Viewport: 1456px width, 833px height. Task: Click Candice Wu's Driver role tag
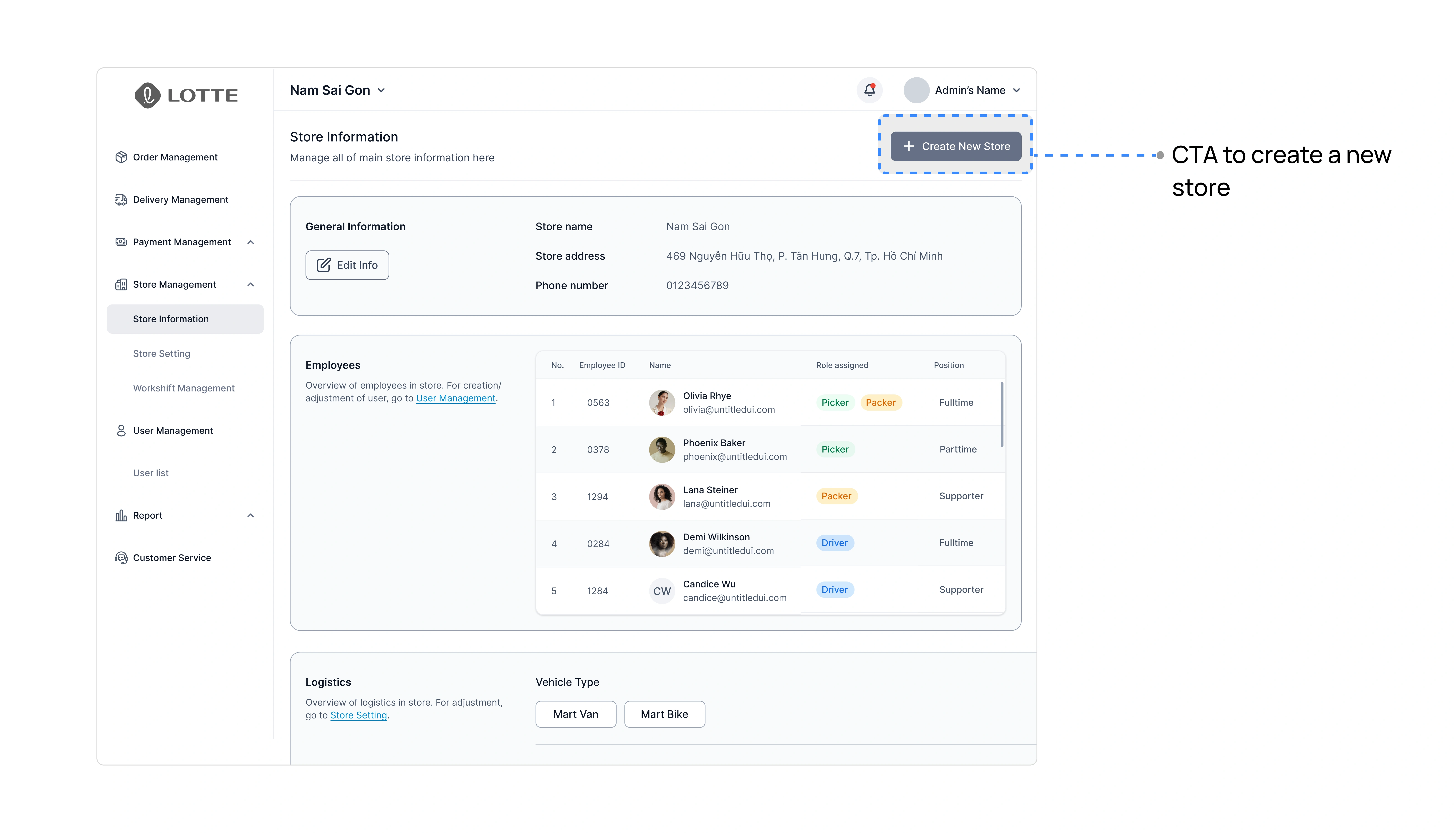click(835, 590)
